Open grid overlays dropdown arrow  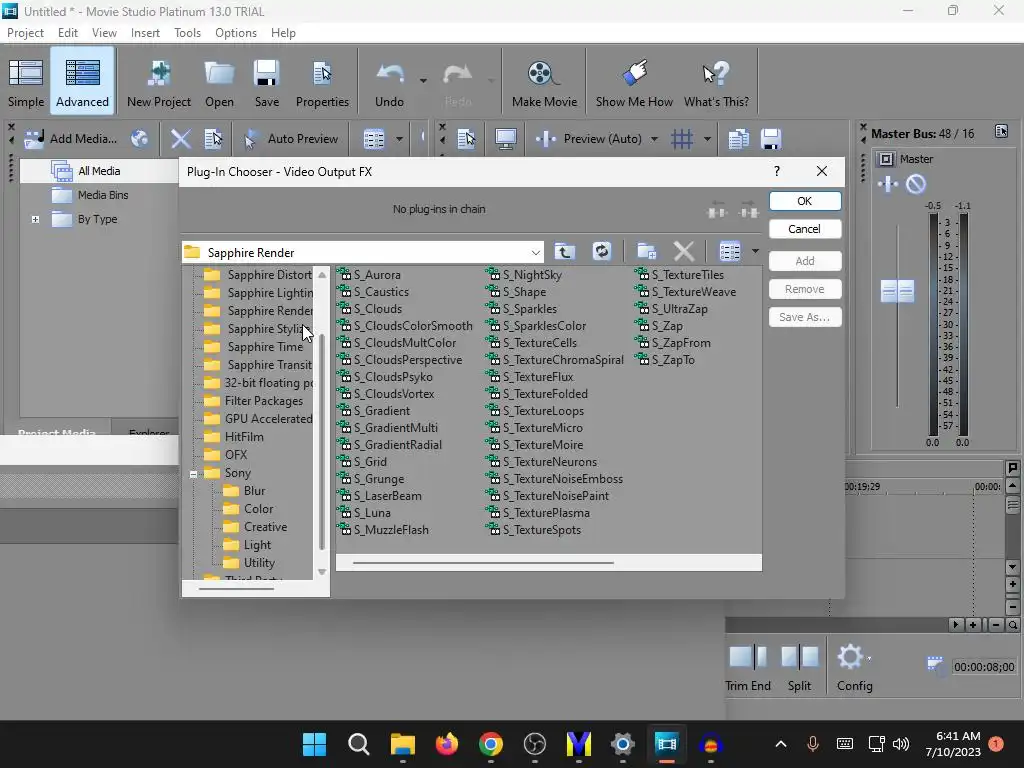(707, 139)
